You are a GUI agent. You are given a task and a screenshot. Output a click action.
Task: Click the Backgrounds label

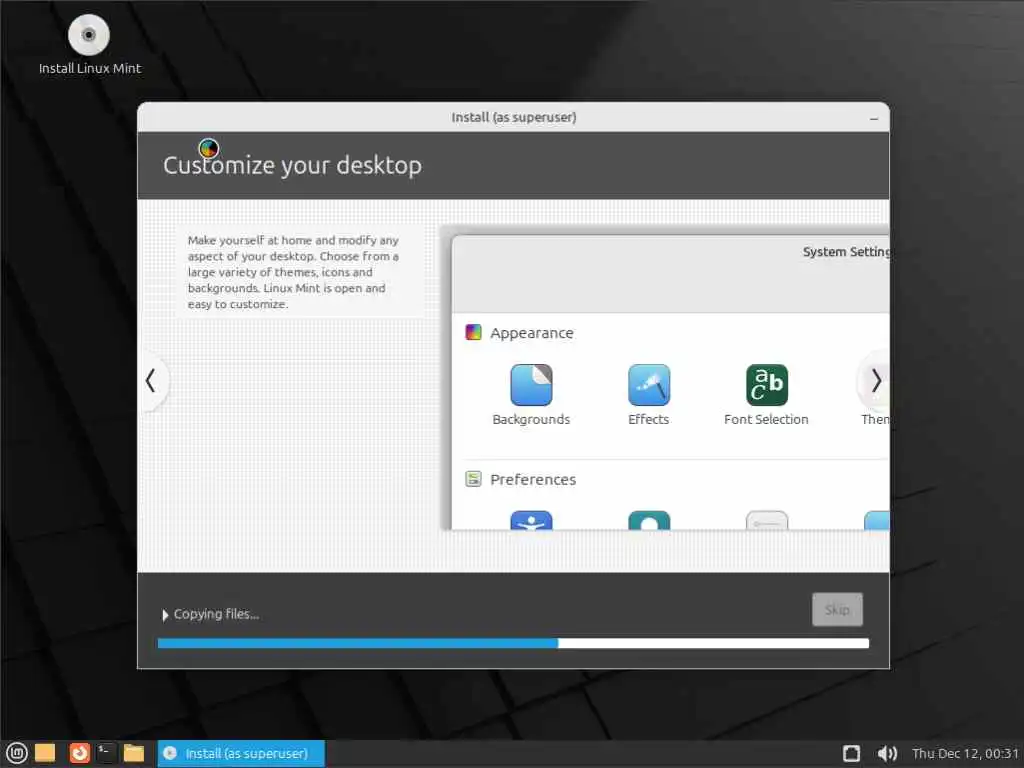tap(531, 419)
